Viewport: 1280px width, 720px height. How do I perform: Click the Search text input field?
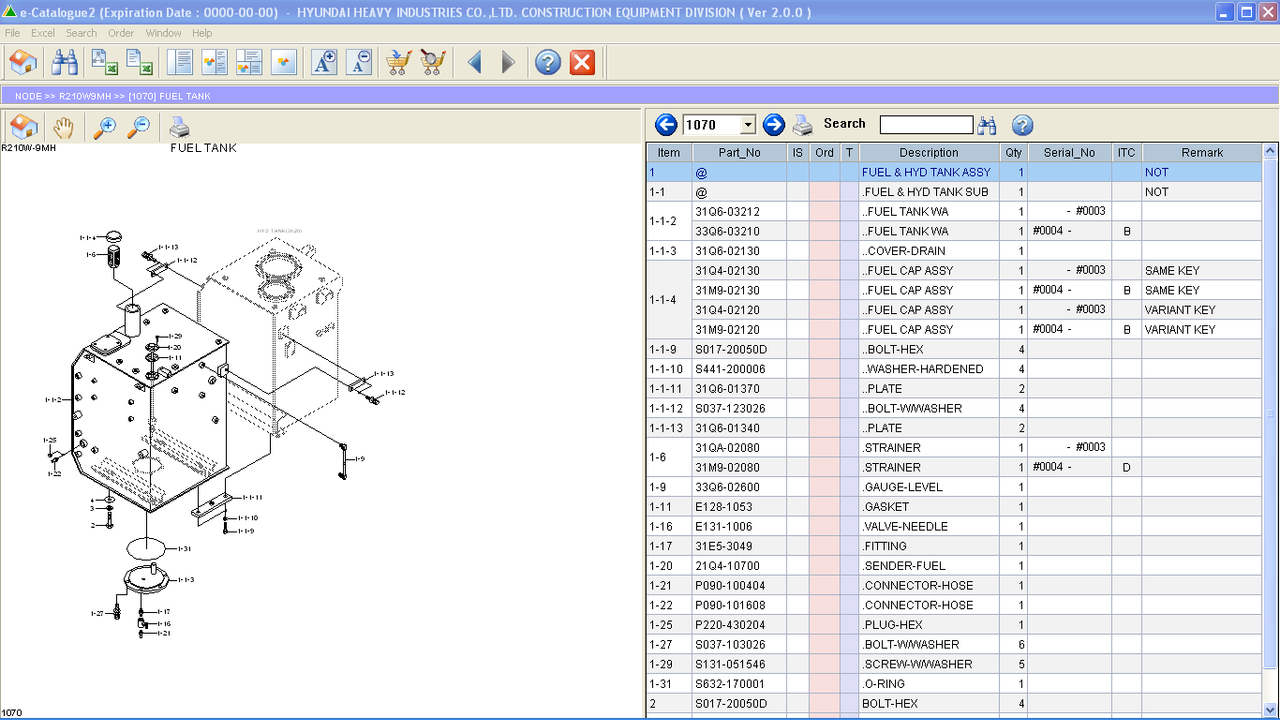coord(926,125)
